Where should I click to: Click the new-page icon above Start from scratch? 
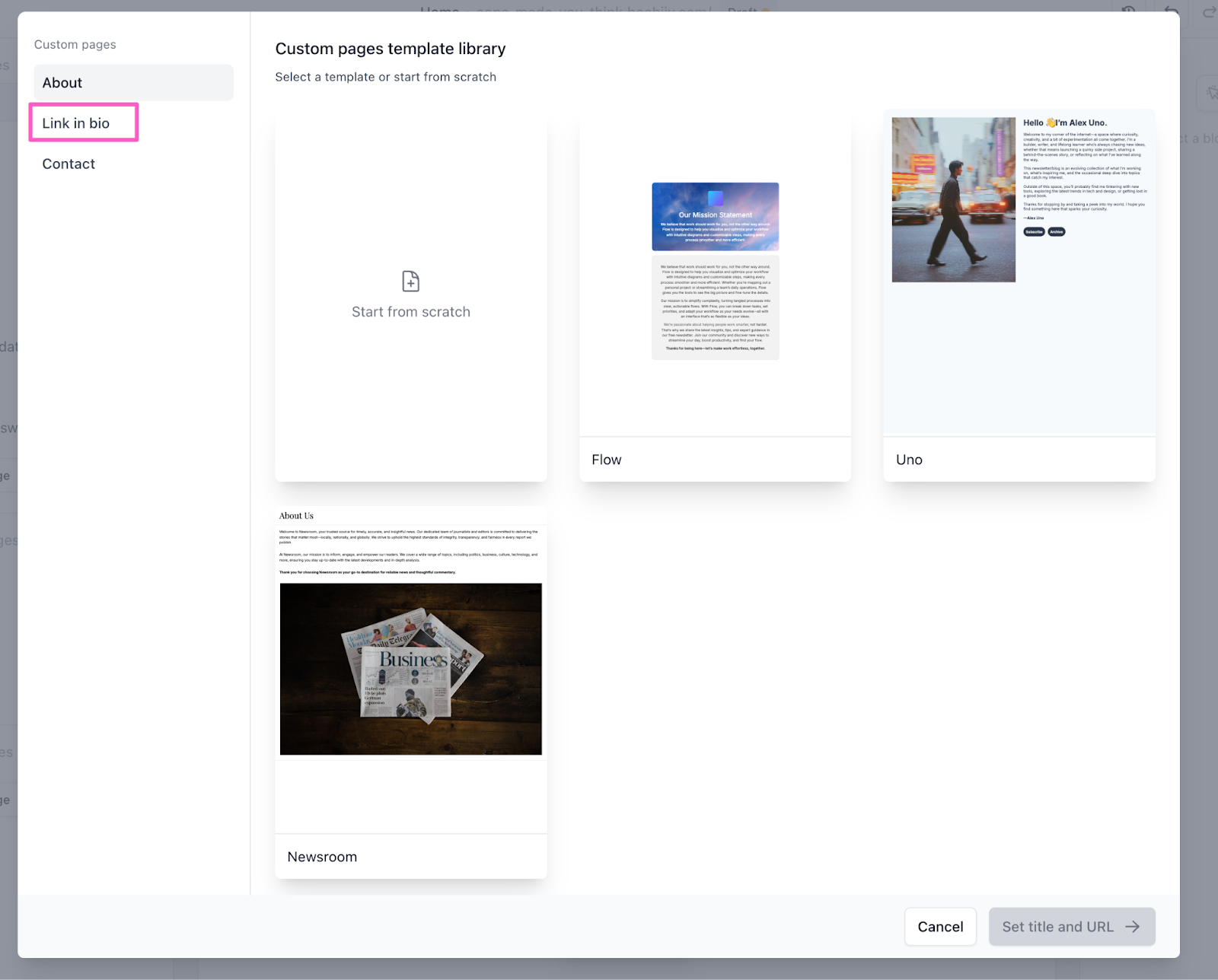(410, 282)
